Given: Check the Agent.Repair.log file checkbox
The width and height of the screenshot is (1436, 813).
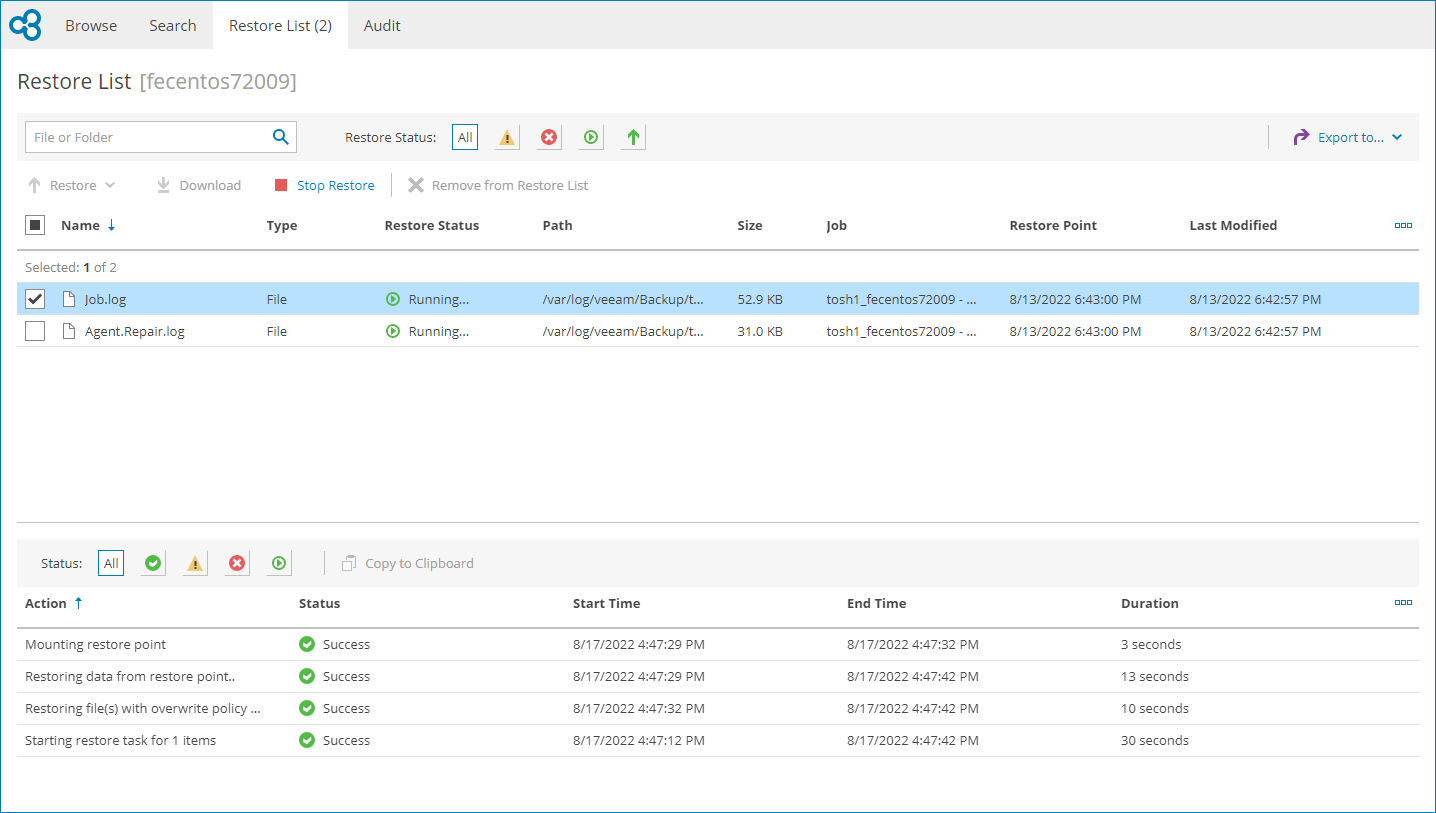Looking at the screenshot, I should tap(35, 331).
